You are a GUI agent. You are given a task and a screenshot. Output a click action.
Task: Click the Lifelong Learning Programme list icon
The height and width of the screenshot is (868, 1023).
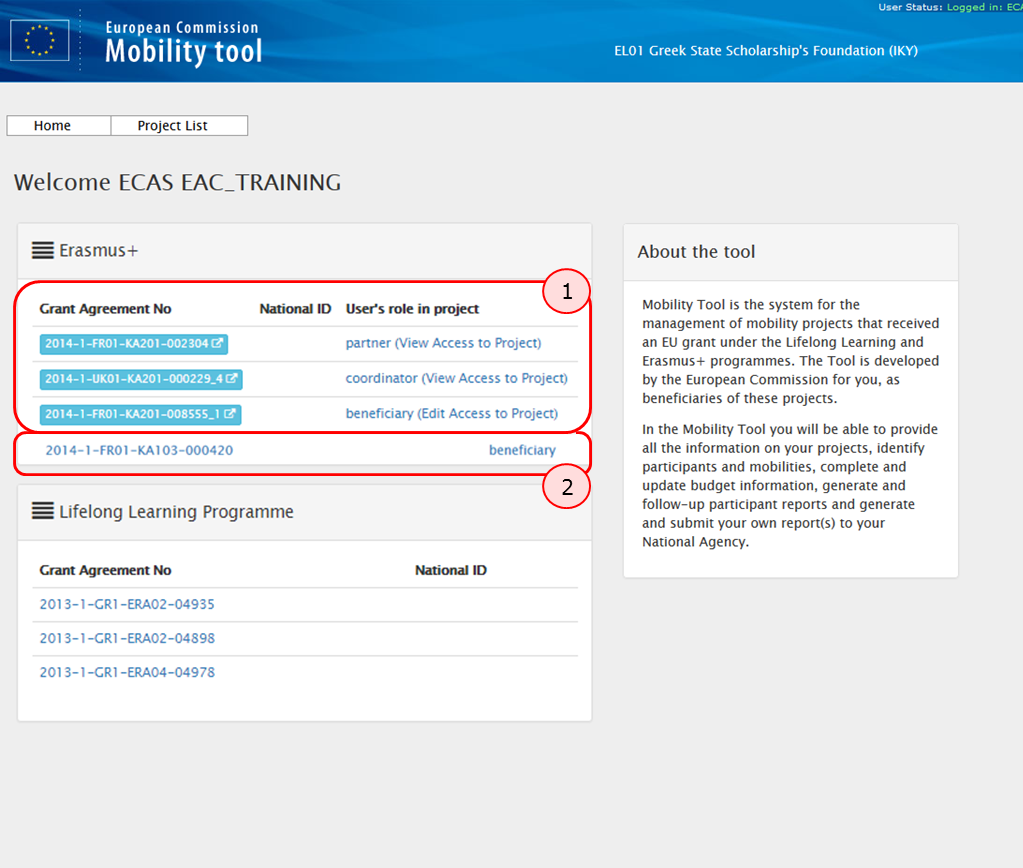coord(43,511)
